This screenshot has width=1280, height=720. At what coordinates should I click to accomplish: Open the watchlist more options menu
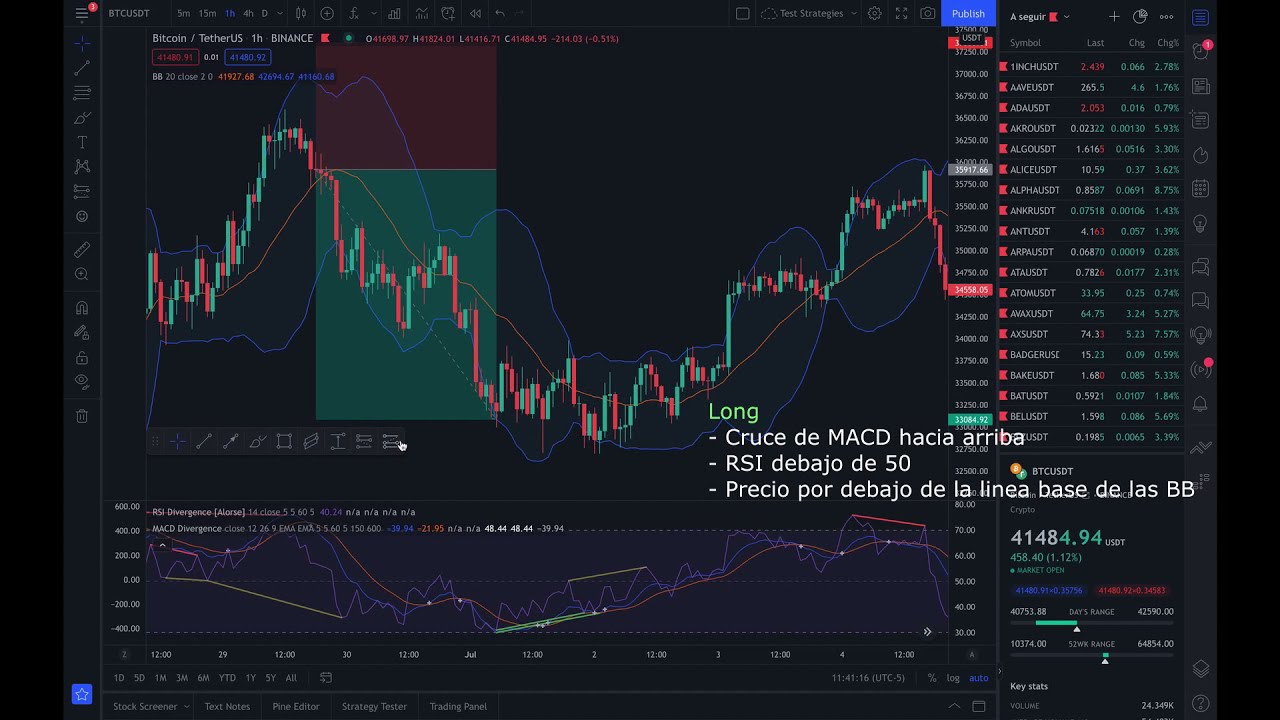pos(1166,17)
